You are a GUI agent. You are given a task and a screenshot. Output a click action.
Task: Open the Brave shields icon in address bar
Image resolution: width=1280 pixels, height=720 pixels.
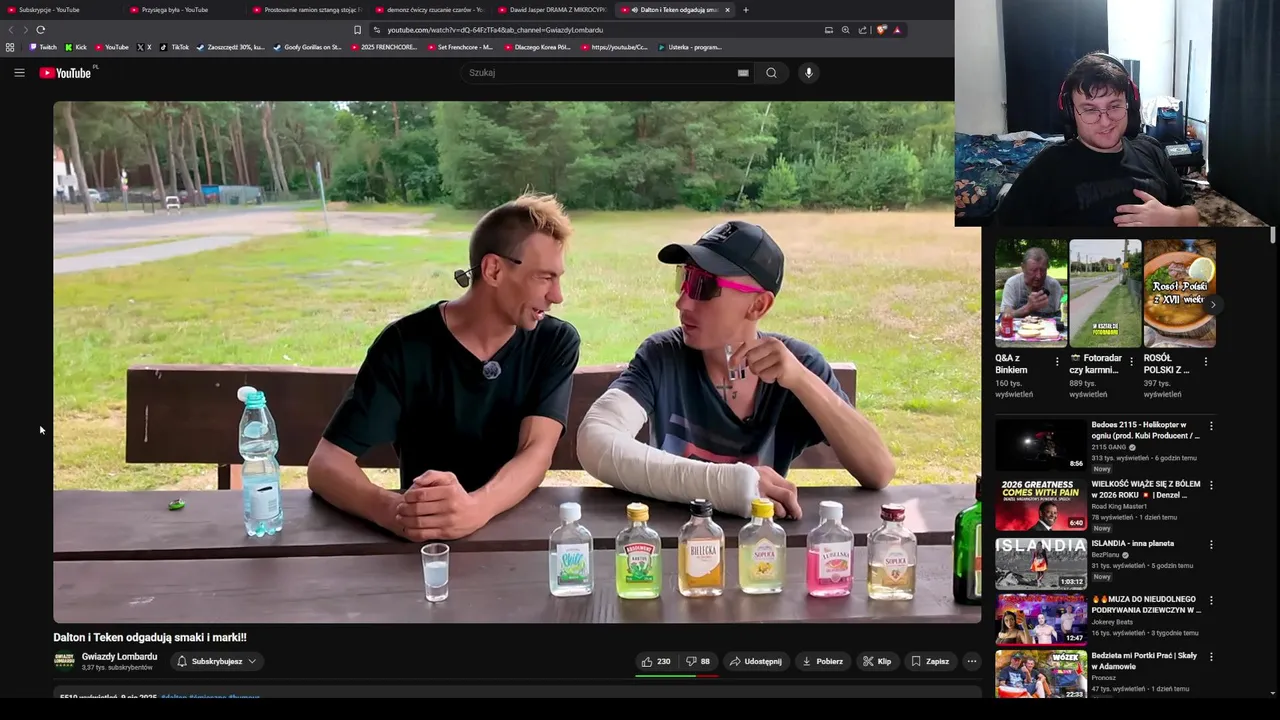pos(881,30)
